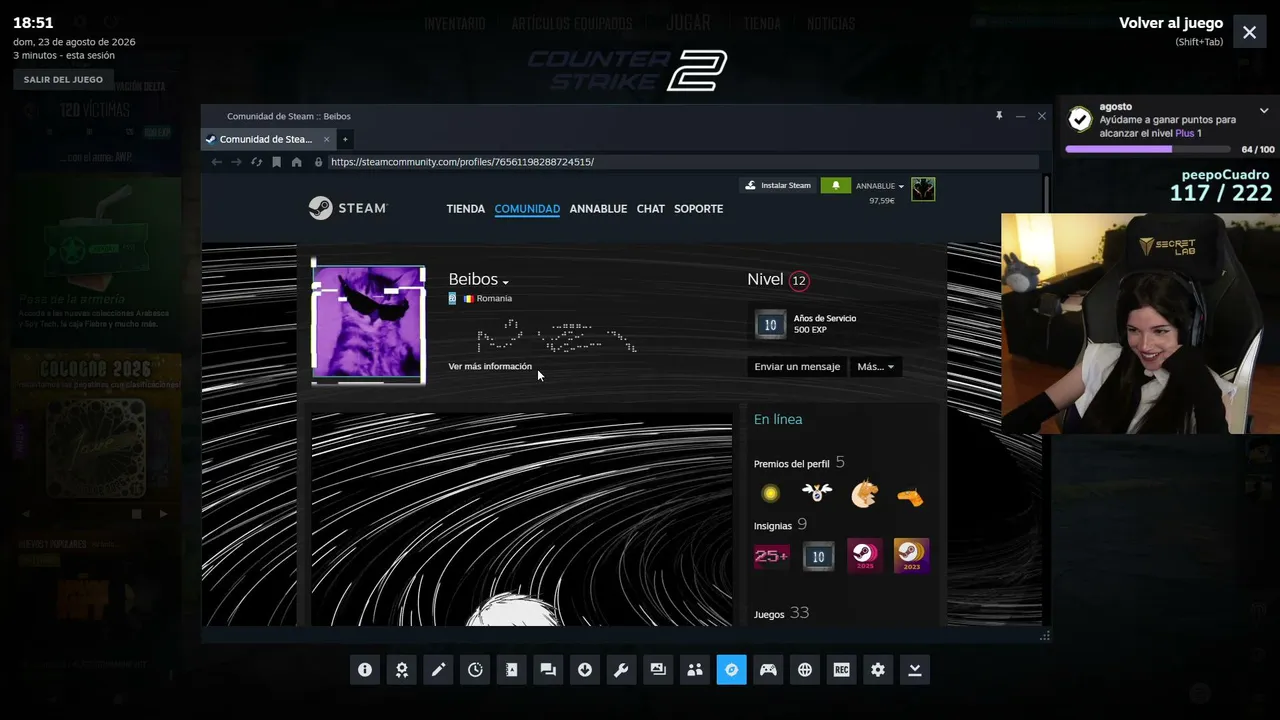Viewport: 1280px width, 720px height.
Task: Open the CHAT menu item
Action: pos(651,209)
